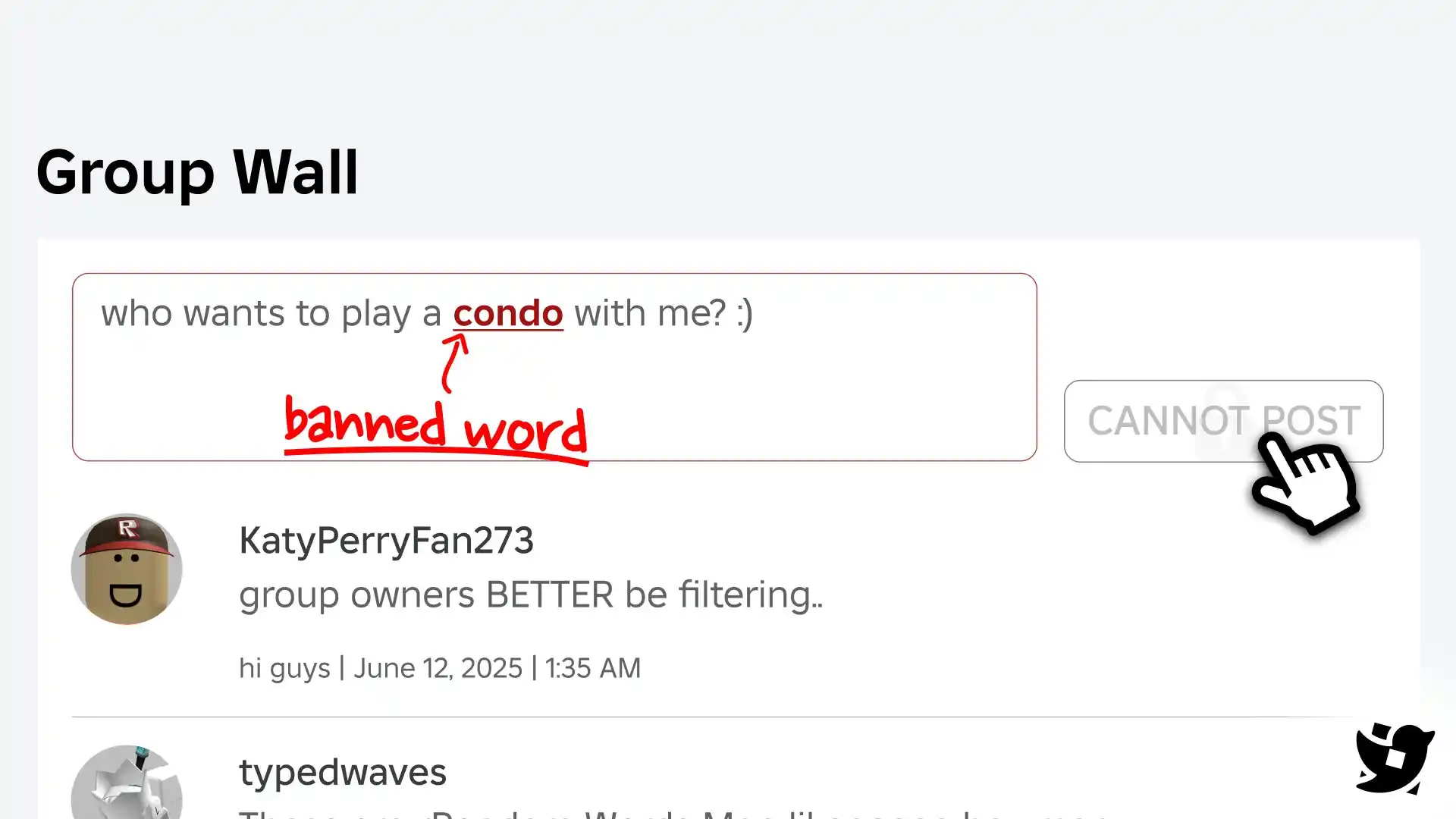The image size is (1456, 819).
Task: Click the Group Wall heading
Action: (197, 173)
